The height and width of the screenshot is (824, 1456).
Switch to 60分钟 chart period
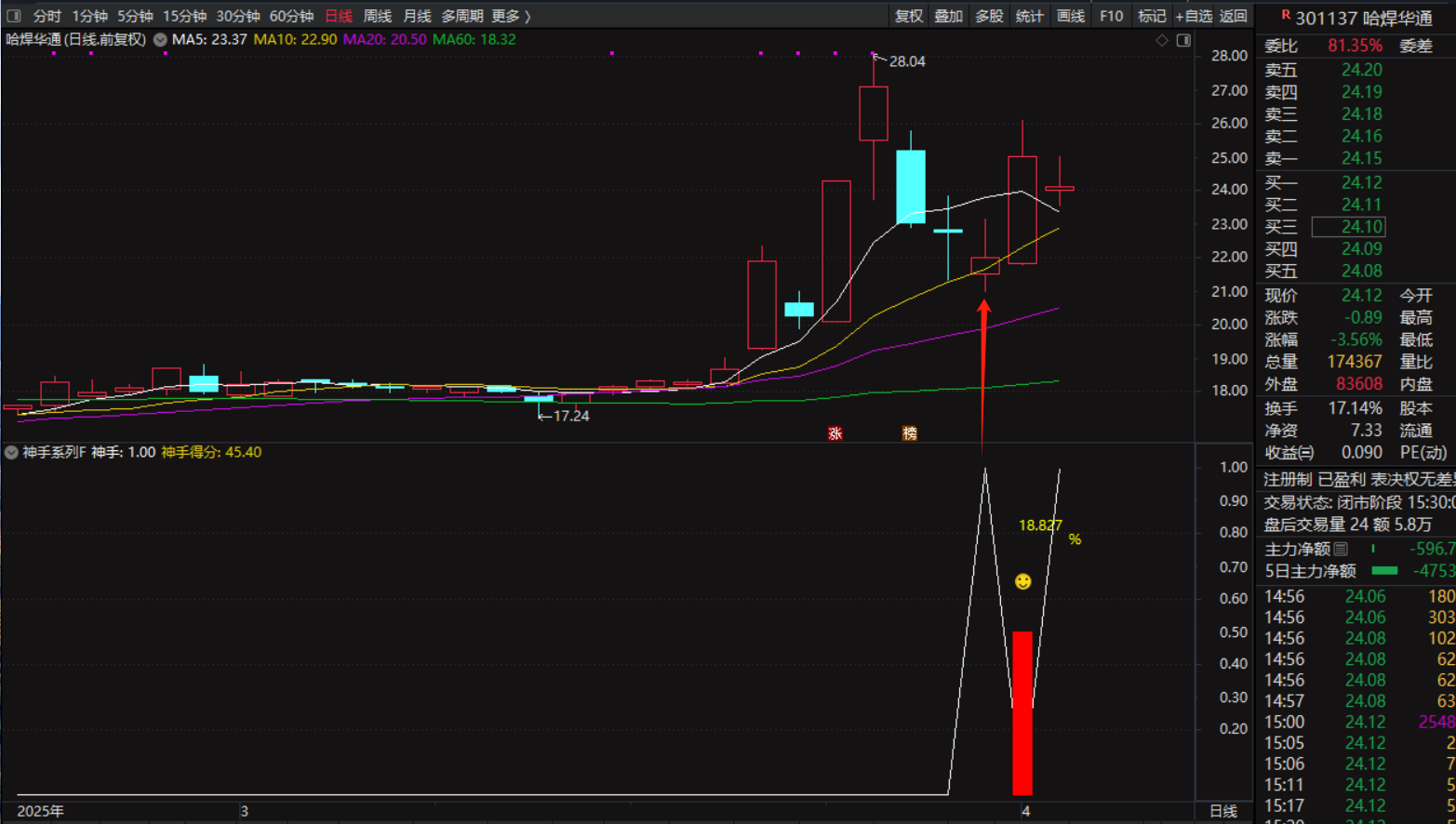291,16
